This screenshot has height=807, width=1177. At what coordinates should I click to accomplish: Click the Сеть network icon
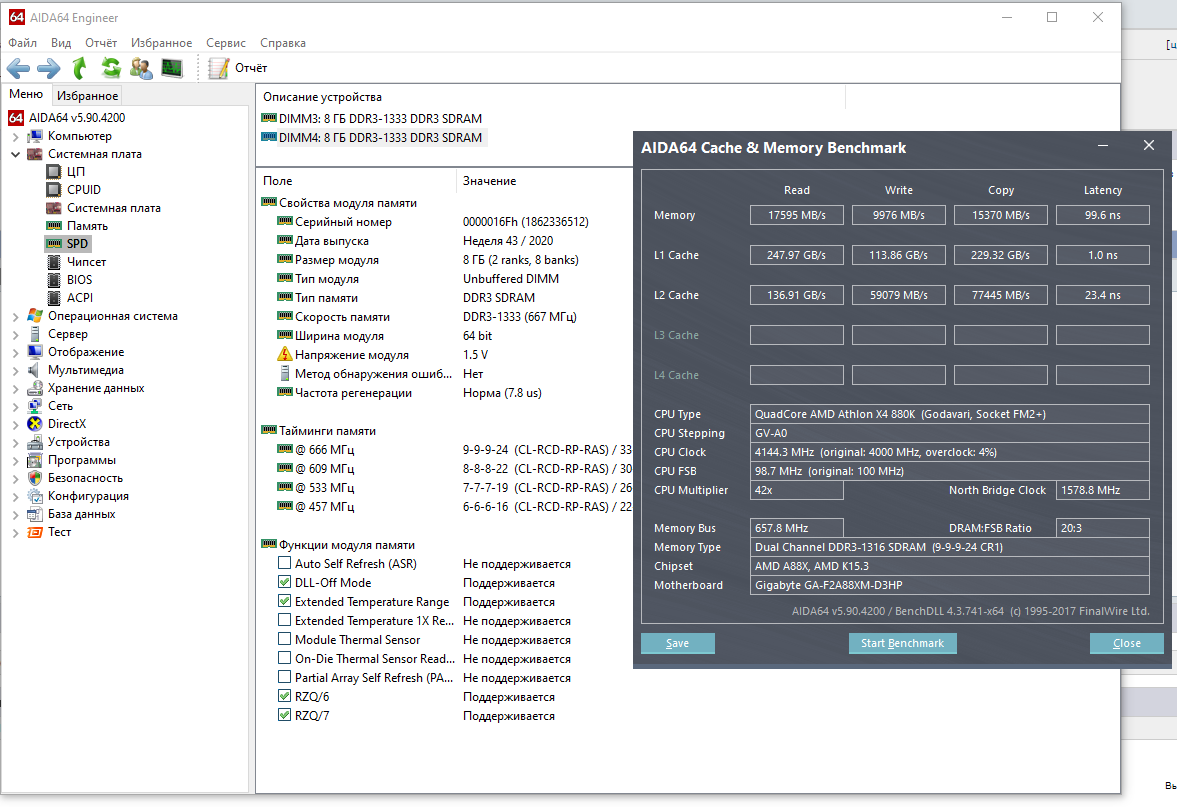(x=35, y=406)
